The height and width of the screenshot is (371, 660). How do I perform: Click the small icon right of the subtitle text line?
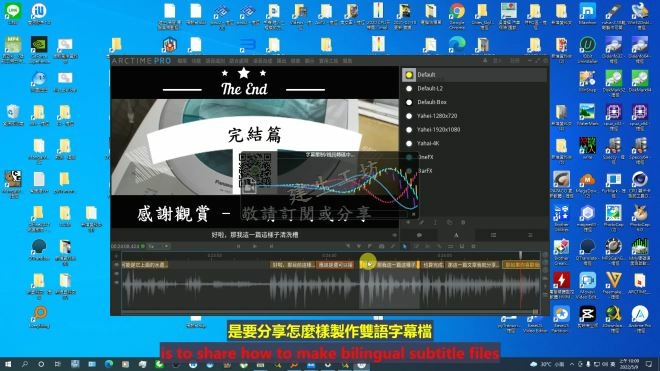tap(394, 235)
